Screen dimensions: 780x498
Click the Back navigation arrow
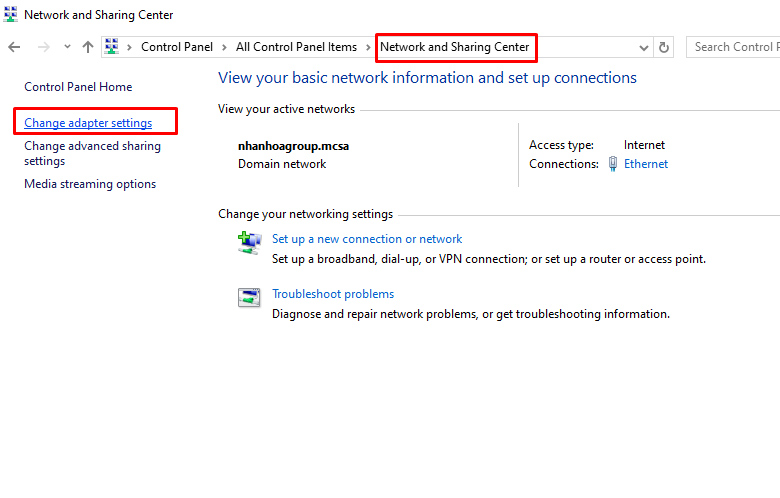tap(14, 47)
